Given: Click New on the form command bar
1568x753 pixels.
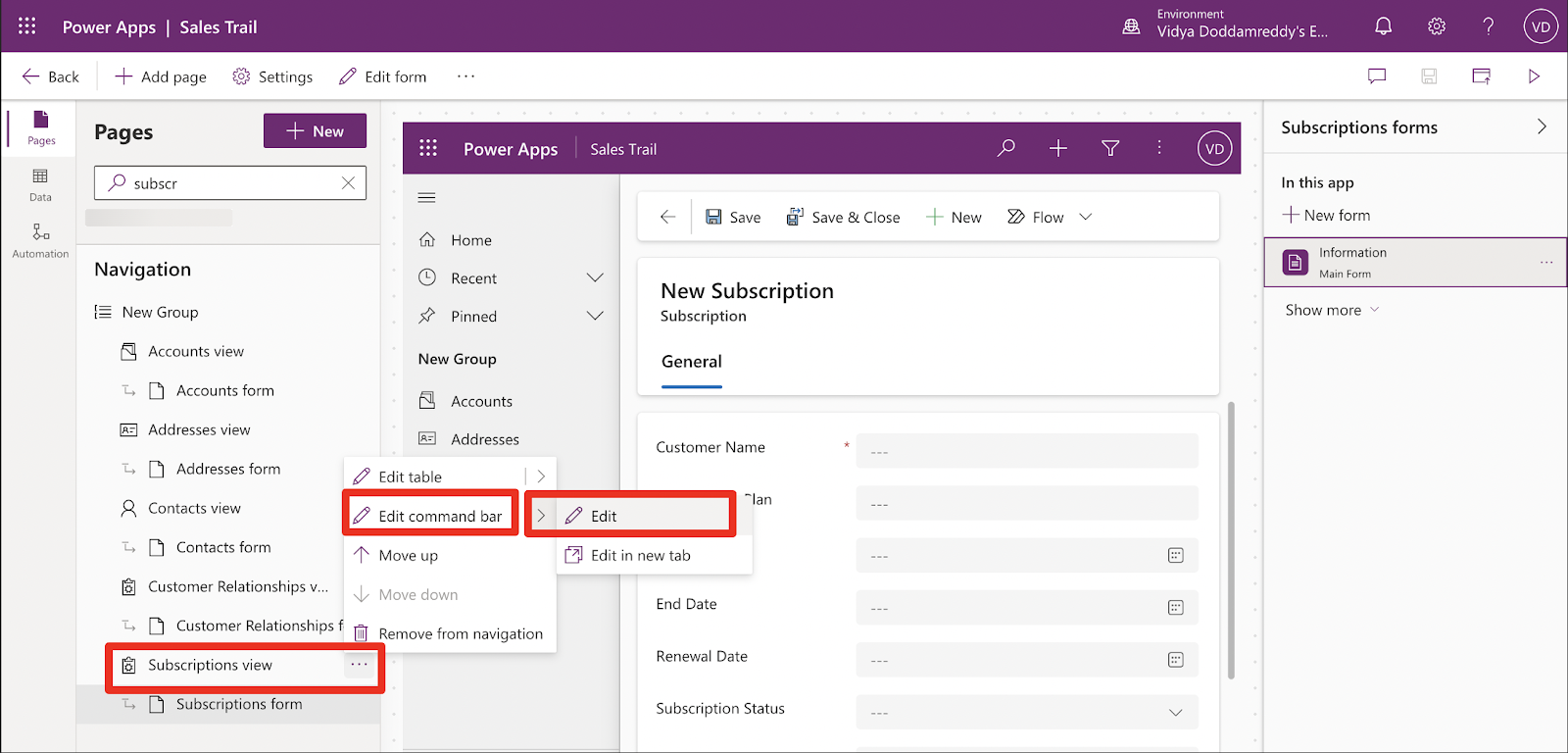Looking at the screenshot, I should coord(954,217).
